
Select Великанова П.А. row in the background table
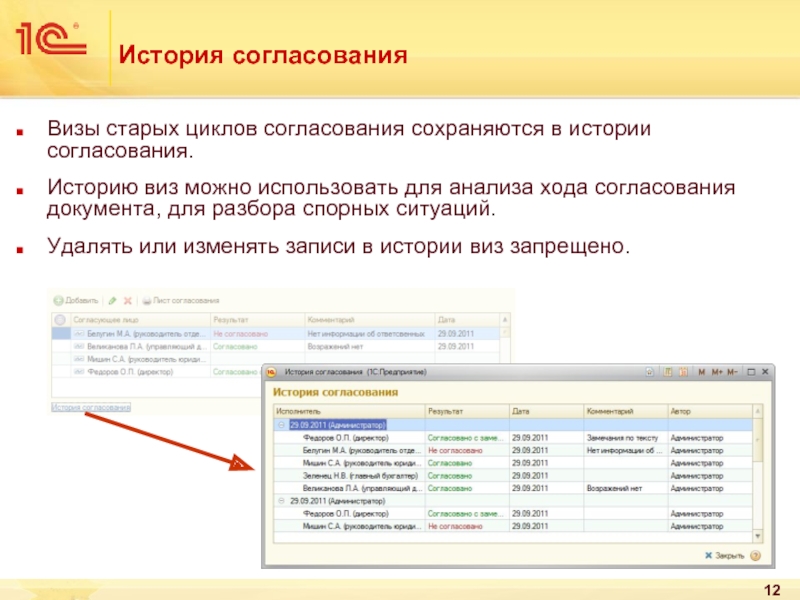[276, 346]
